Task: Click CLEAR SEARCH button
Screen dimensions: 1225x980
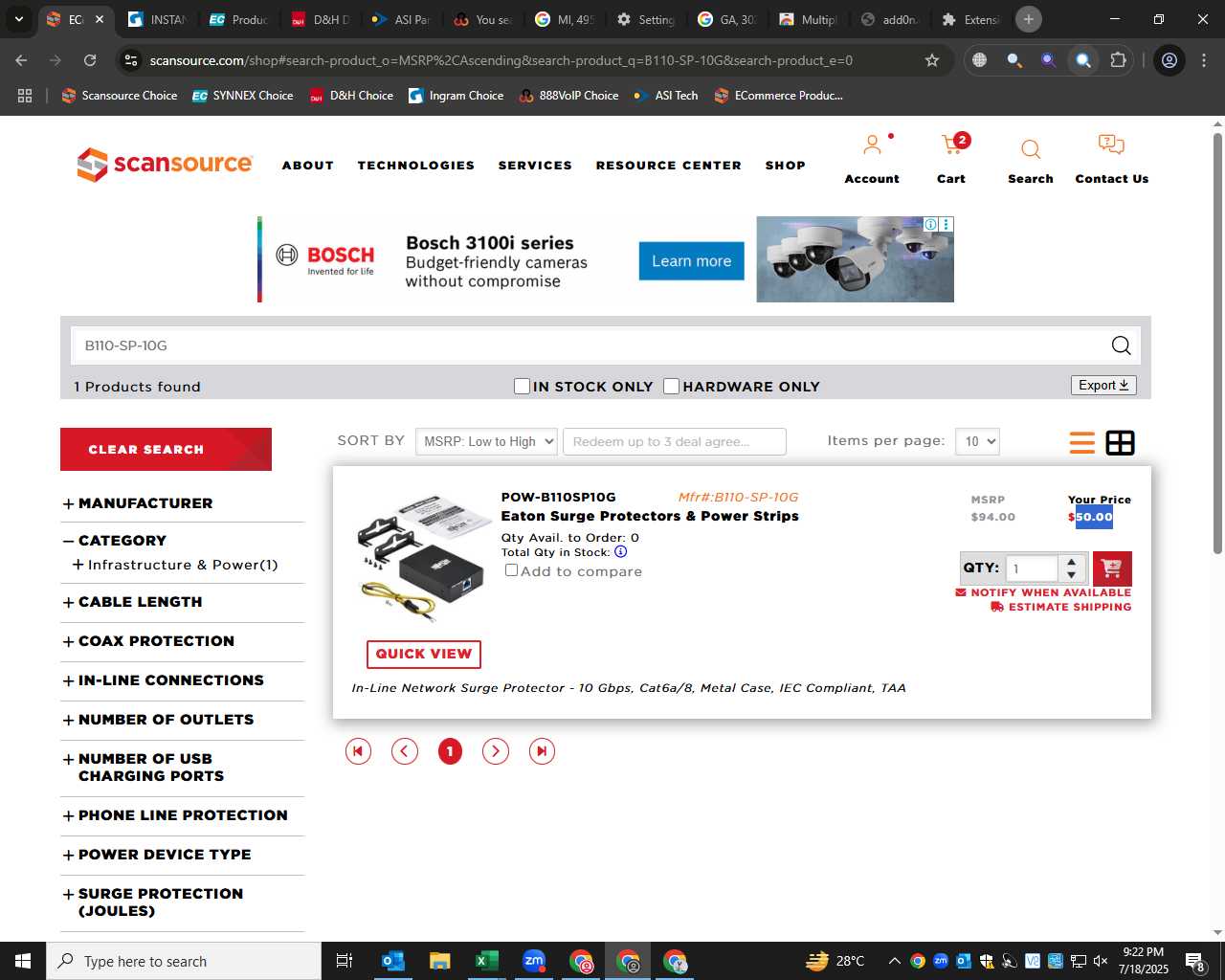Action: click(x=166, y=449)
